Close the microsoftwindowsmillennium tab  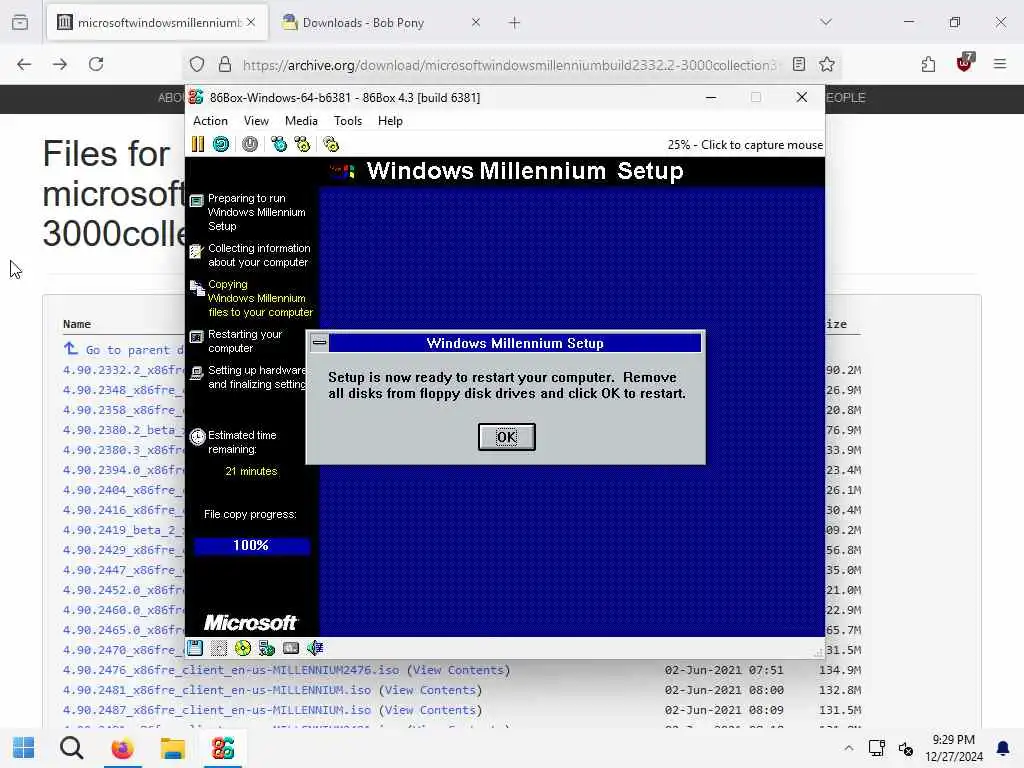(x=251, y=23)
